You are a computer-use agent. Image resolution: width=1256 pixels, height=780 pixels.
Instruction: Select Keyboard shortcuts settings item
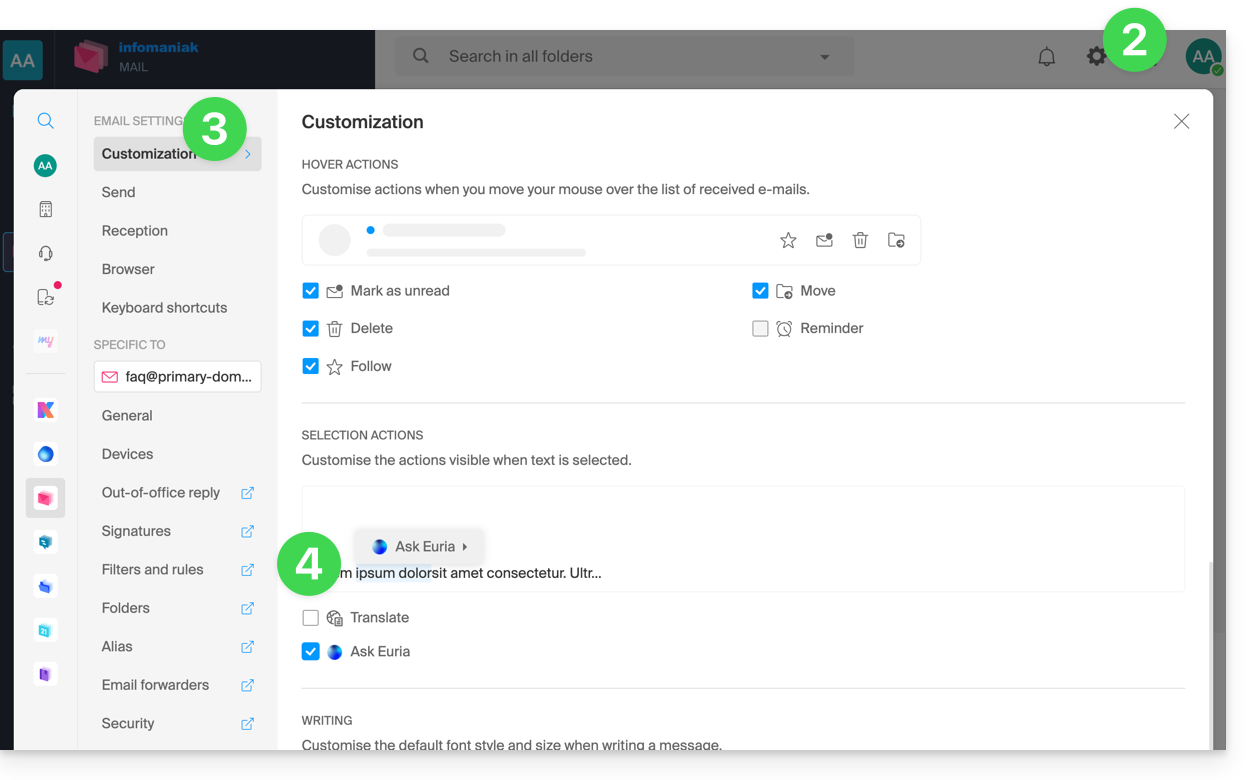click(164, 308)
